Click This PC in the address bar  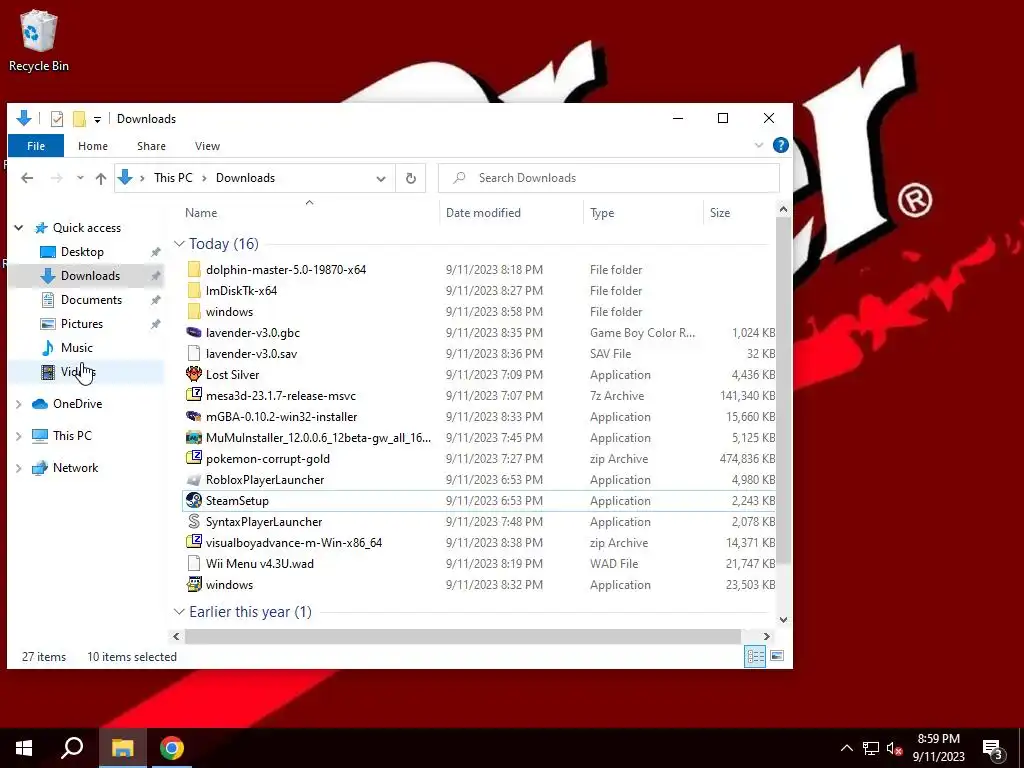click(173, 178)
